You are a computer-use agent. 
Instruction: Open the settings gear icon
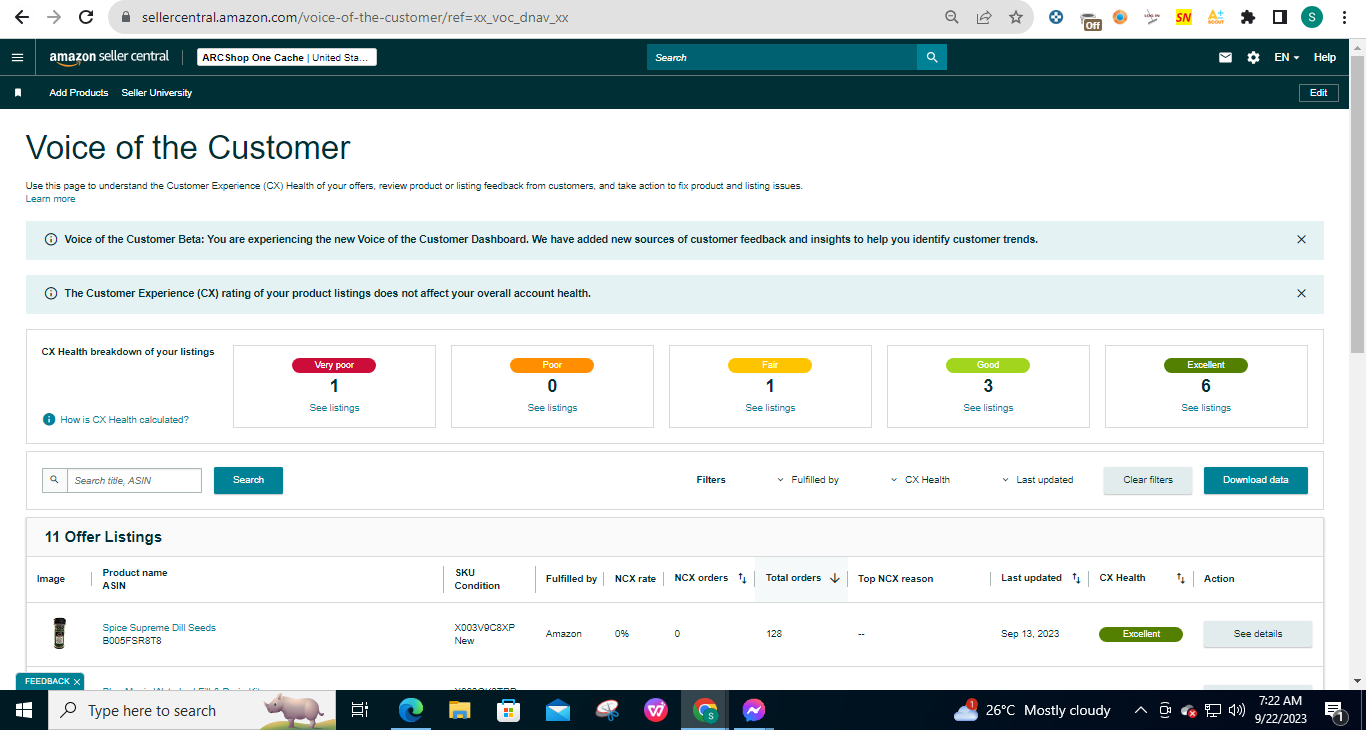click(x=1253, y=57)
